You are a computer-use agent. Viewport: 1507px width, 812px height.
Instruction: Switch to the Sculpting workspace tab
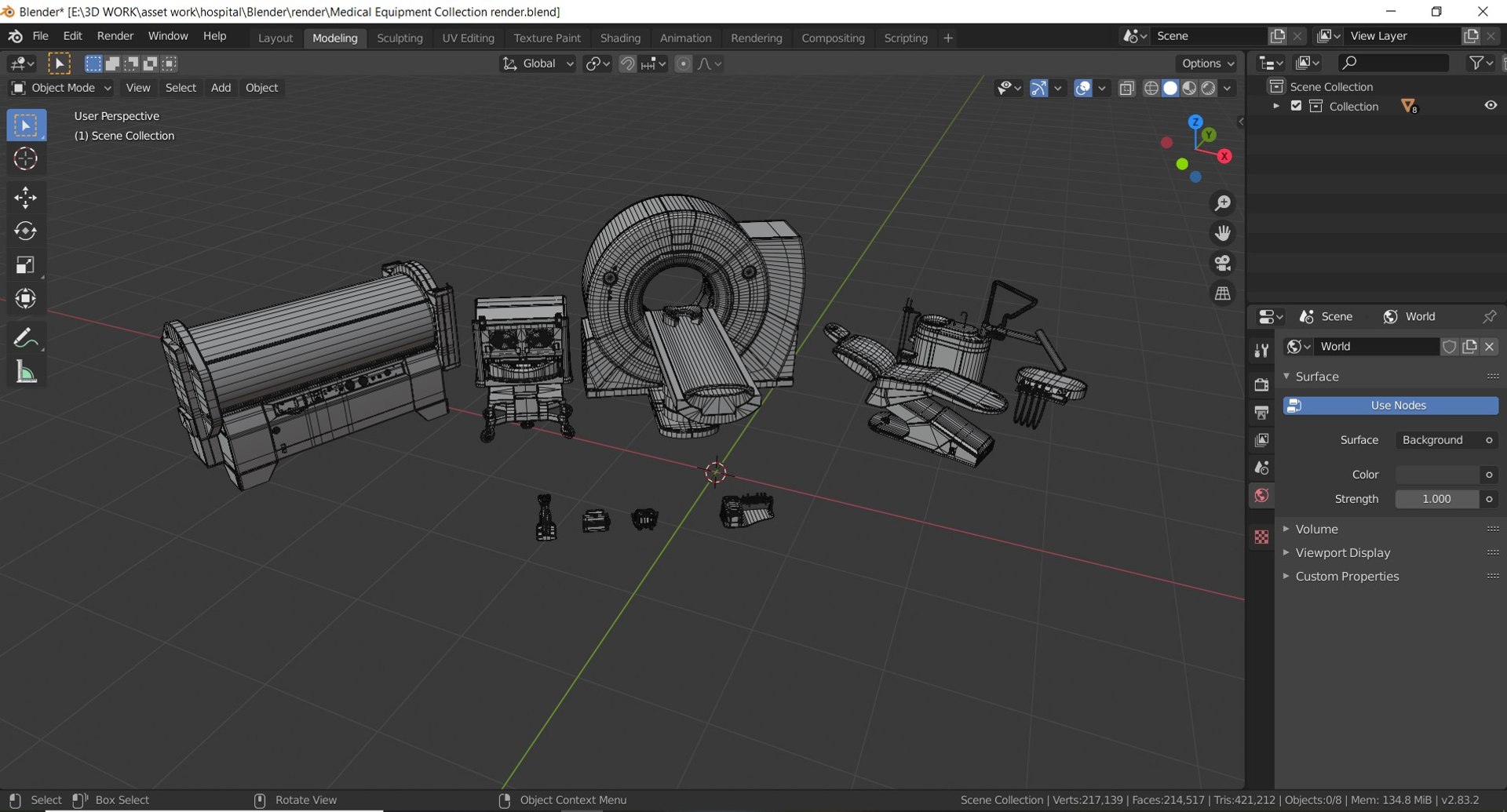click(400, 38)
